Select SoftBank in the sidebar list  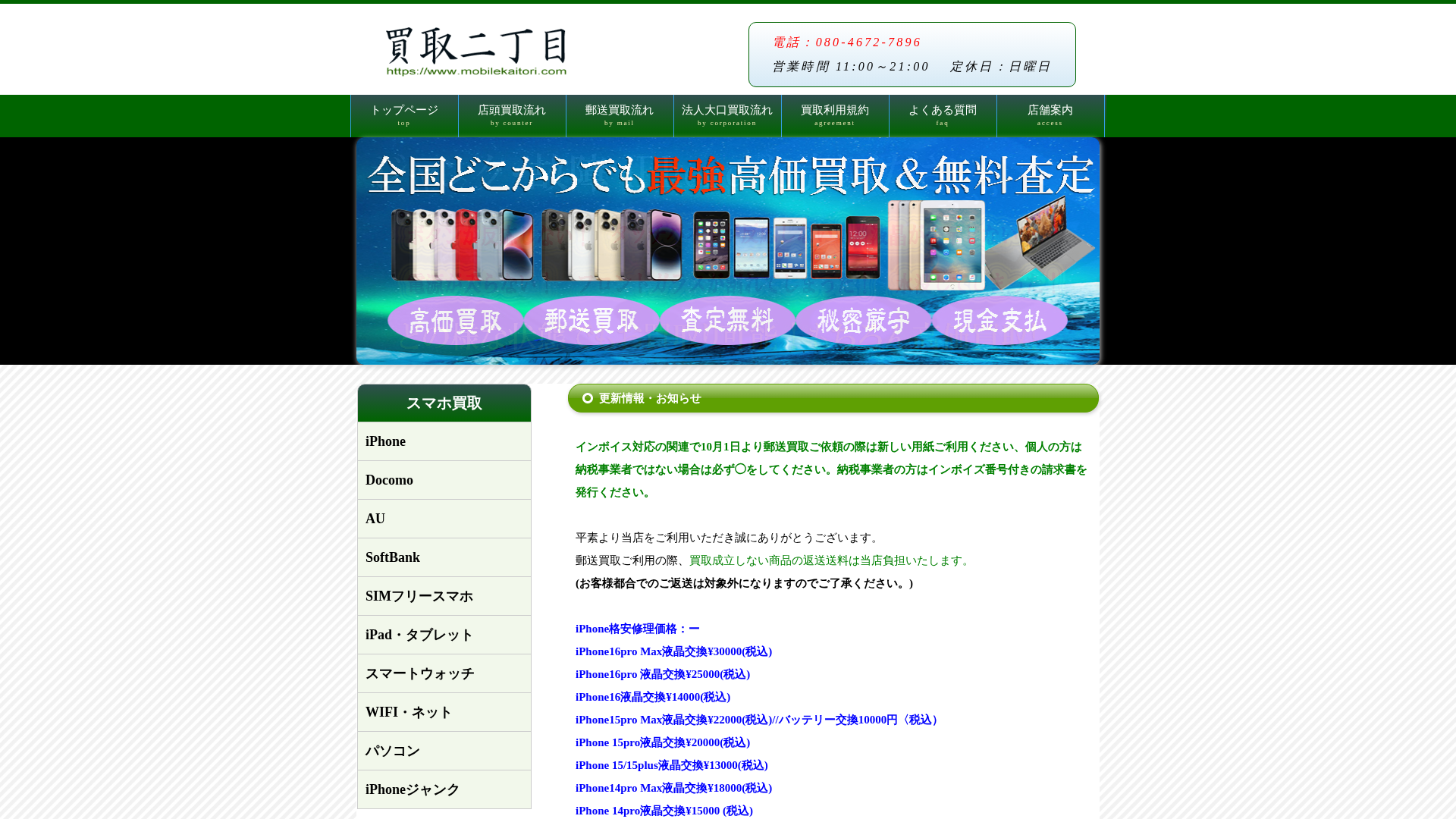pyautogui.click(x=444, y=557)
